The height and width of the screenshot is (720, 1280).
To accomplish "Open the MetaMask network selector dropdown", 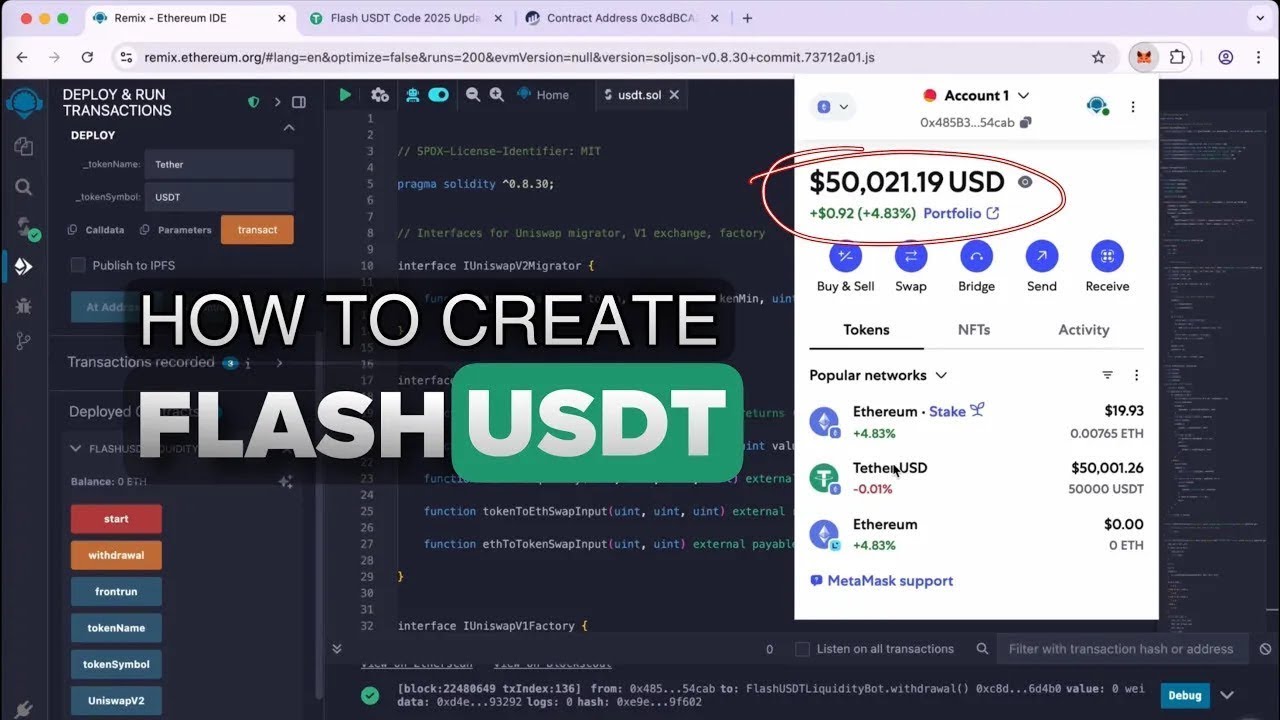I will [x=831, y=107].
